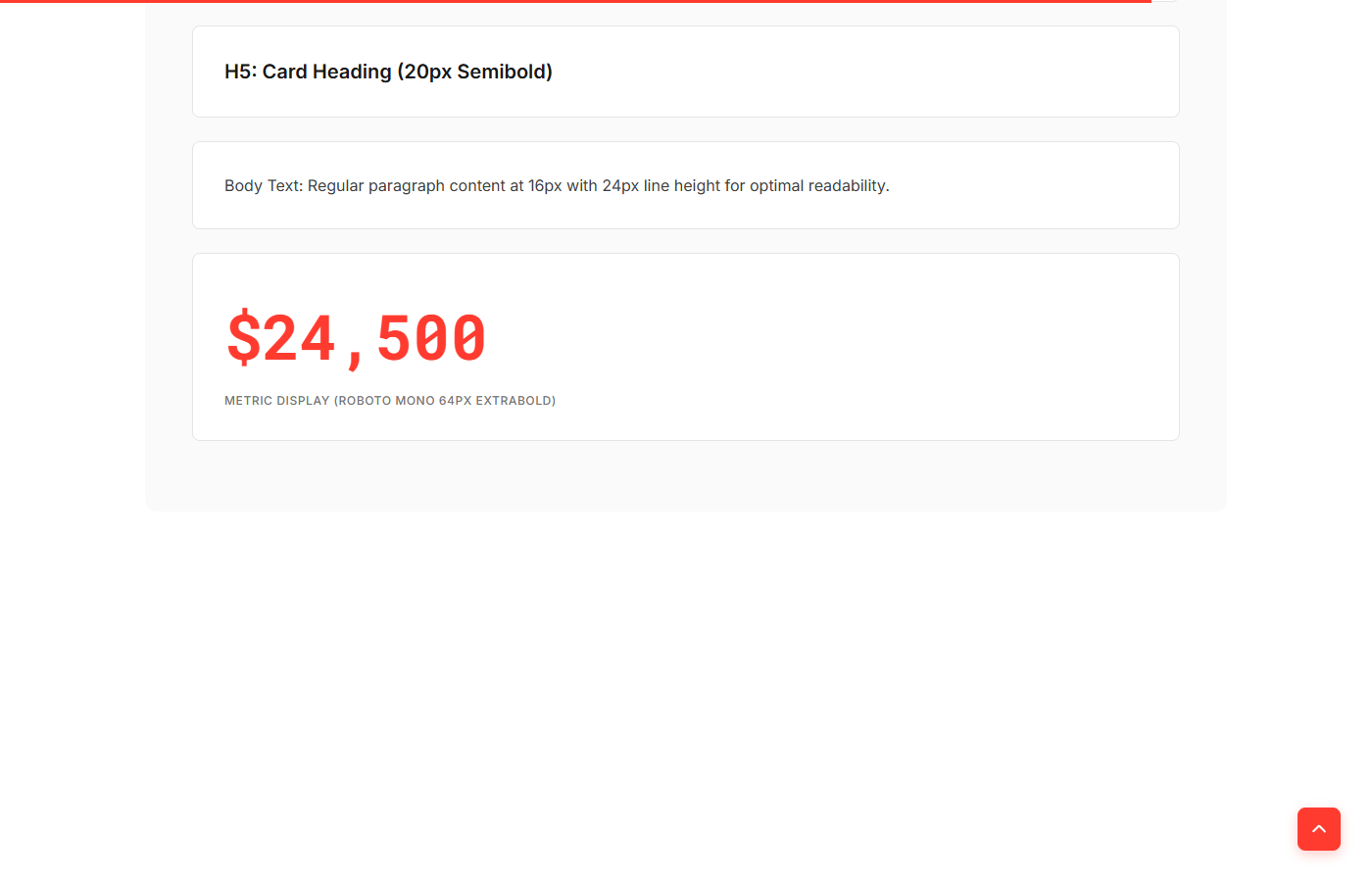The image size is (1372, 882).
Task: Click the "METRIC DISPLAY" caption text
Action: point(276,401)
